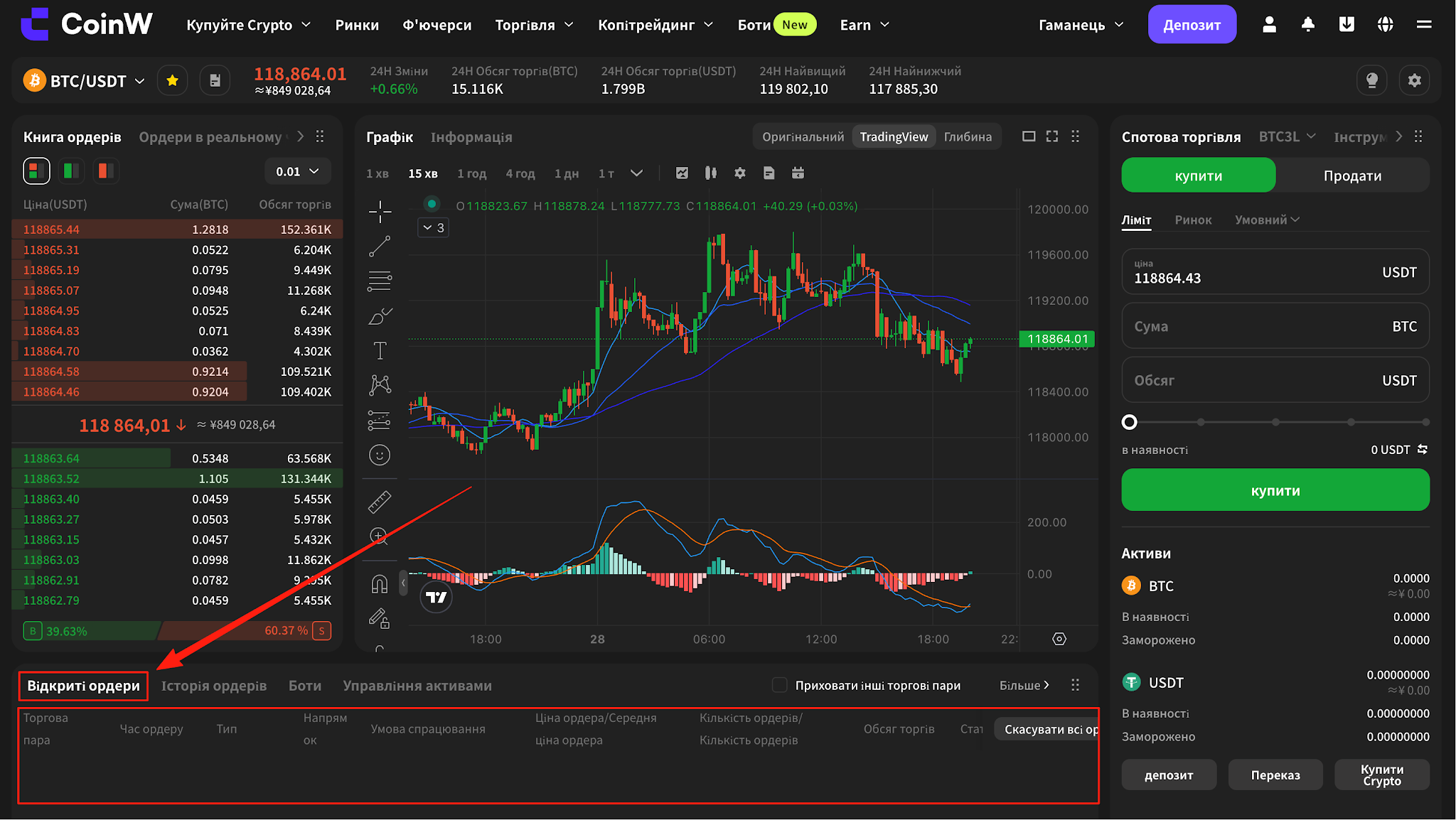Screen dimensions: 1456x820
Task: Select the pattern drawing tool
Action: [380, 385]
